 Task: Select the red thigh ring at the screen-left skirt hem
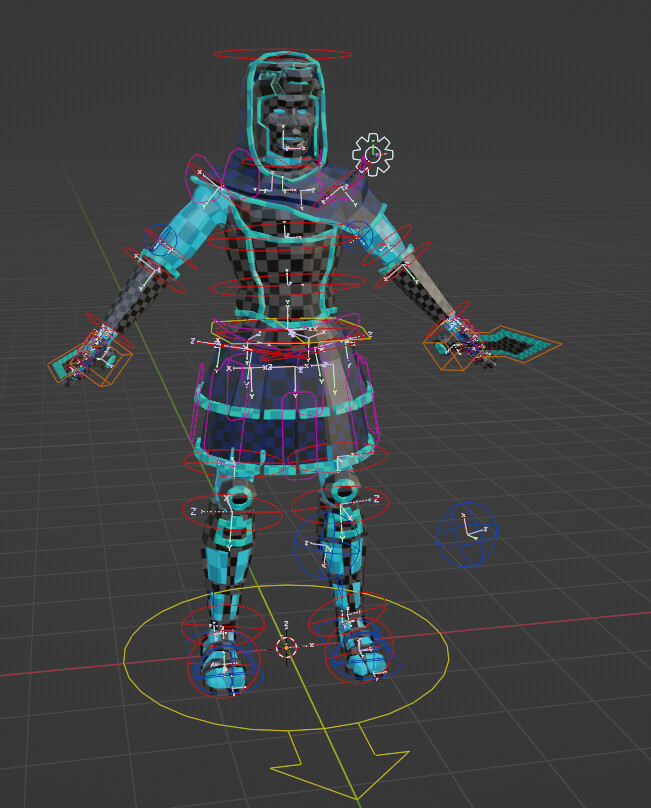pyautogui.click(x=233, y=463)
